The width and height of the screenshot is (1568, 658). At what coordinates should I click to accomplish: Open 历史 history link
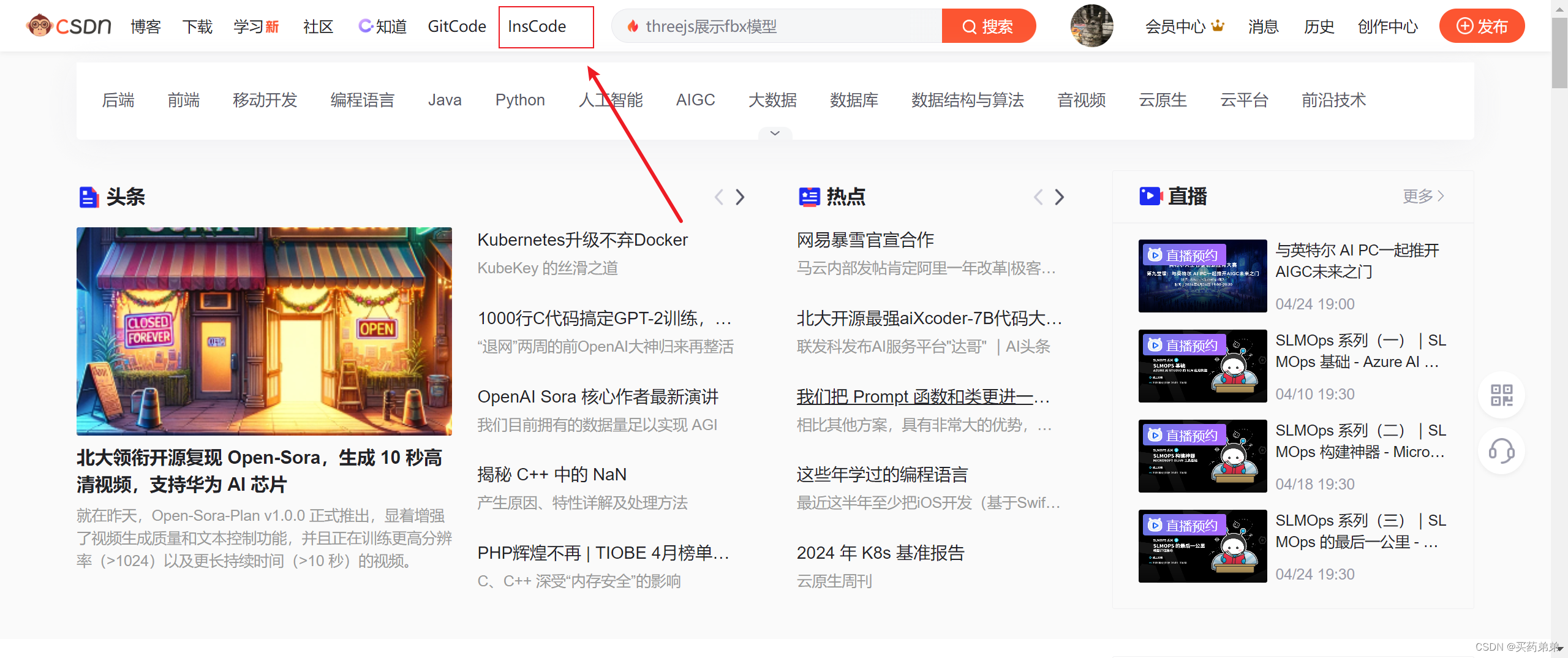coord(1319,26)
